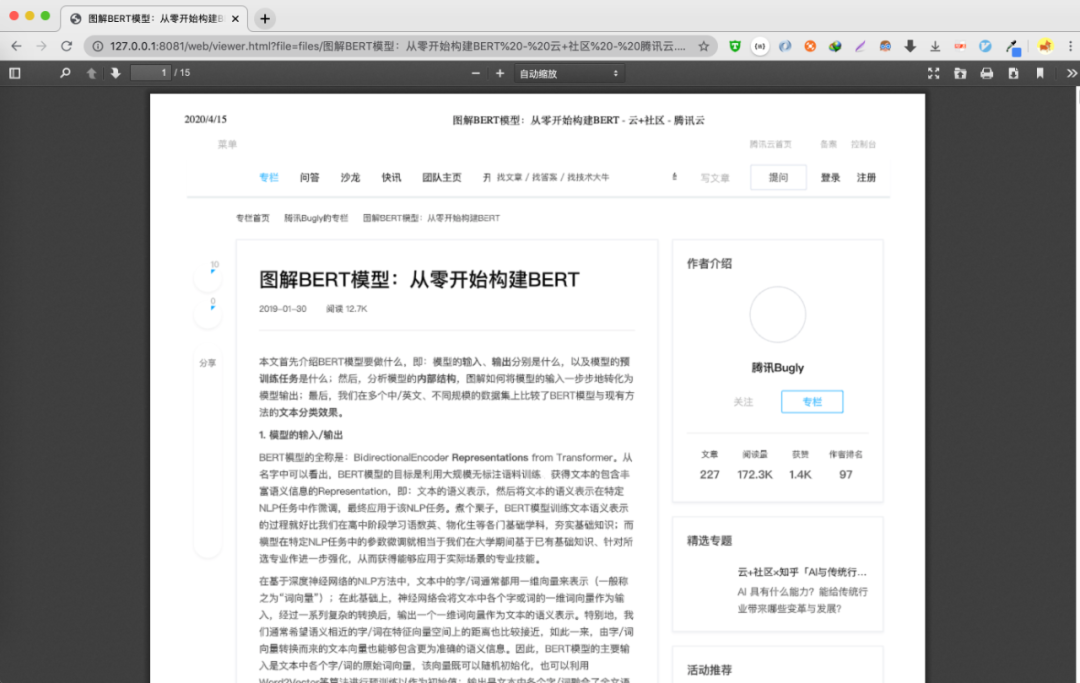1080x683 pixels.
Task: Open the 自动缩放 zoom dropdown
Action: 569,74
